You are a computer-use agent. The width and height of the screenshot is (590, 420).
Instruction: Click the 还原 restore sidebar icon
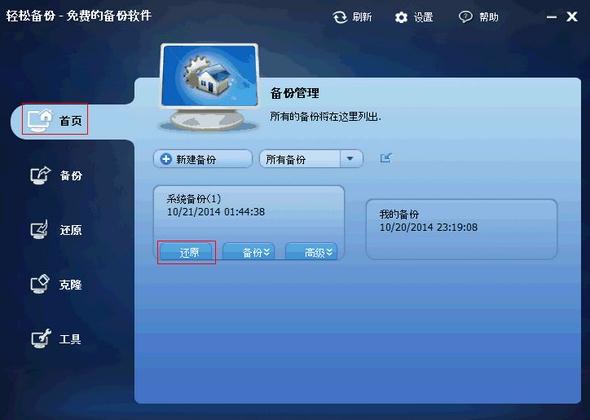pos(40,229)
